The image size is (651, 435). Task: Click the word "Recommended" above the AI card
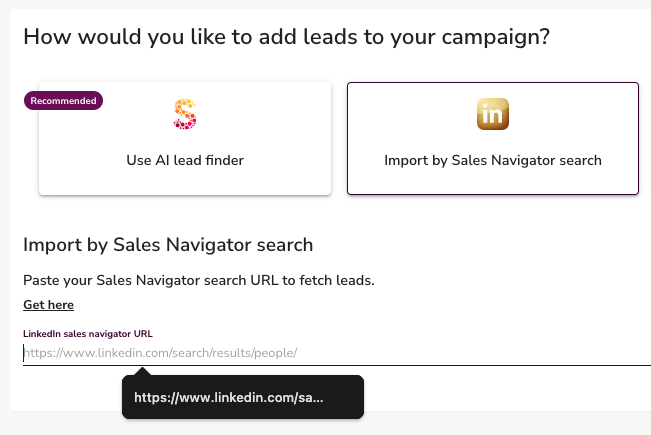pos(63,101)
